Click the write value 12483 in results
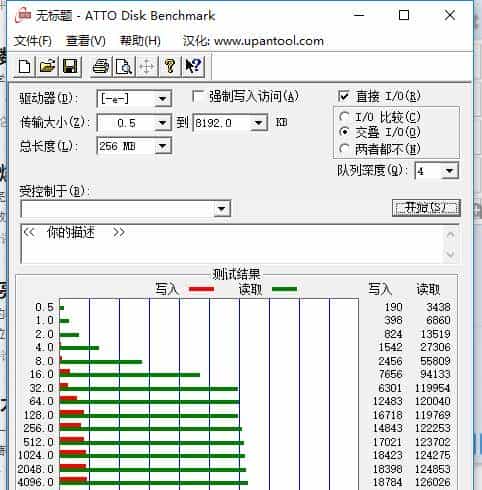The image size is (482, 490). point(388,401)
